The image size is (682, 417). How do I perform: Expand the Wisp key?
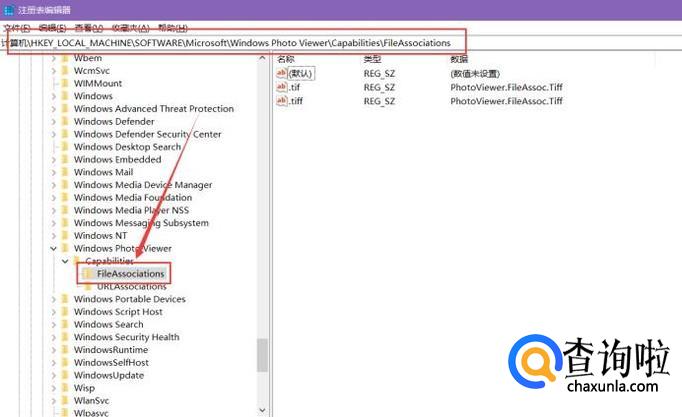[x=53, y=388]
